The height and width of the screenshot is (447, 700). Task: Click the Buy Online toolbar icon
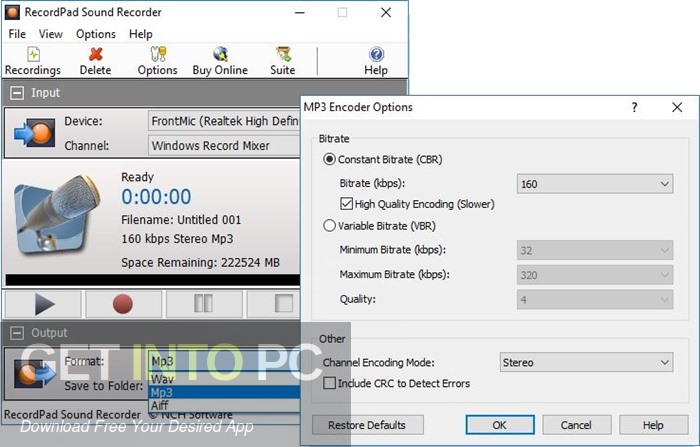(x=220, y=61)
